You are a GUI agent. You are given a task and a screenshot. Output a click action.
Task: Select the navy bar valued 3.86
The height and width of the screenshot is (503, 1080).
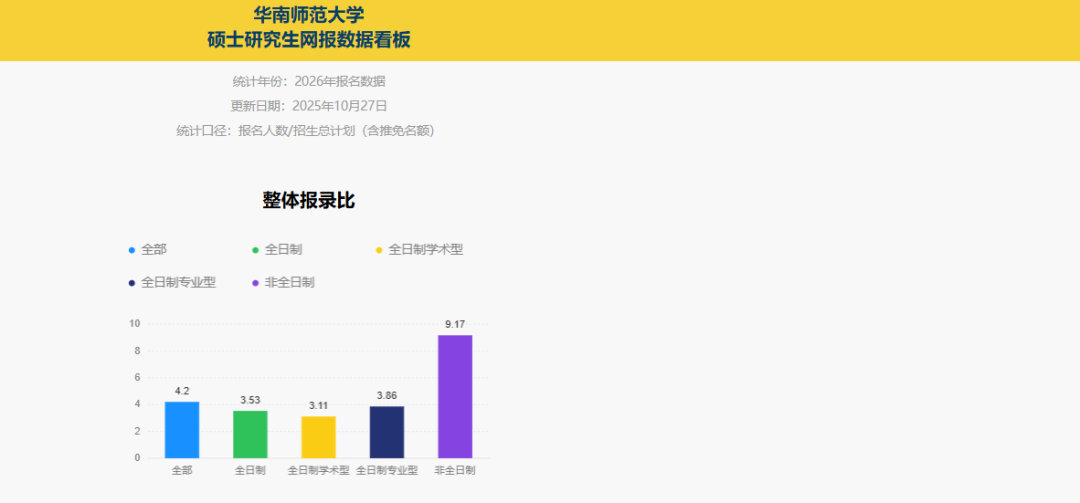(387, 432)
